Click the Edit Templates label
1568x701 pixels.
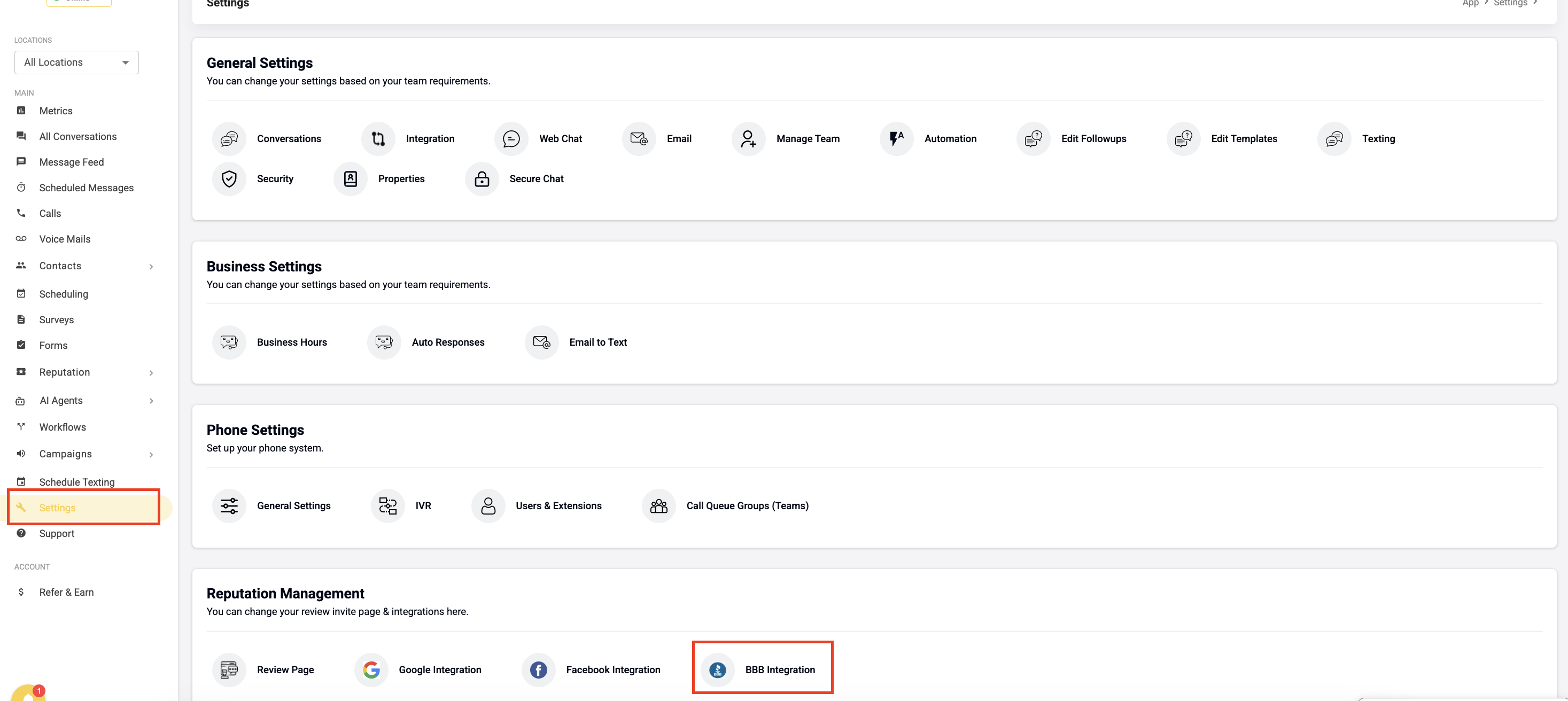1244,139
